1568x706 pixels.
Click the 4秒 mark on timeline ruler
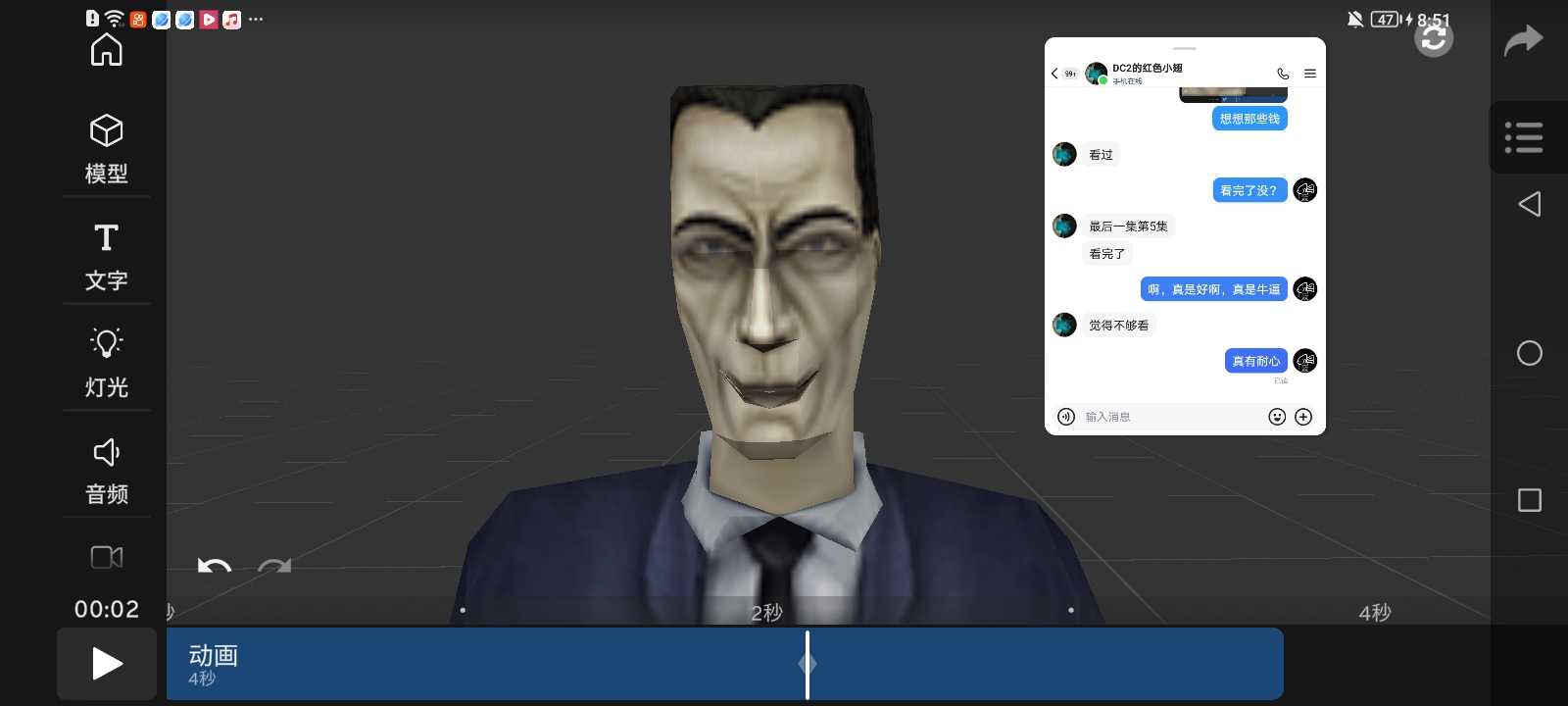tap(1375, 613)
